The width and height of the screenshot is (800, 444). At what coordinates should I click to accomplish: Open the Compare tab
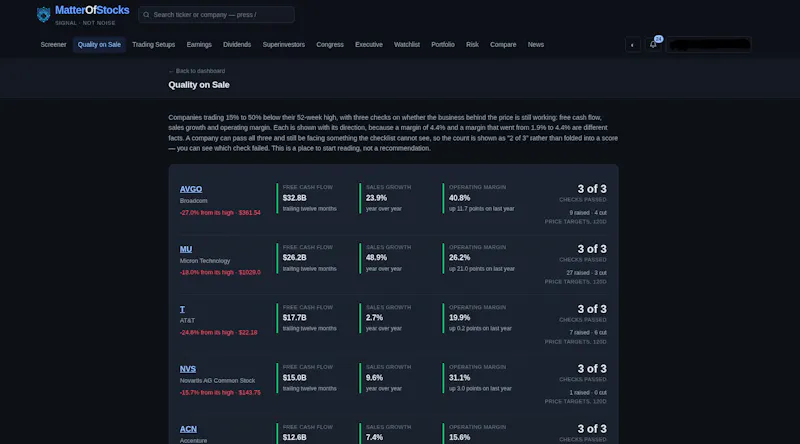click(x=503, y=44)
